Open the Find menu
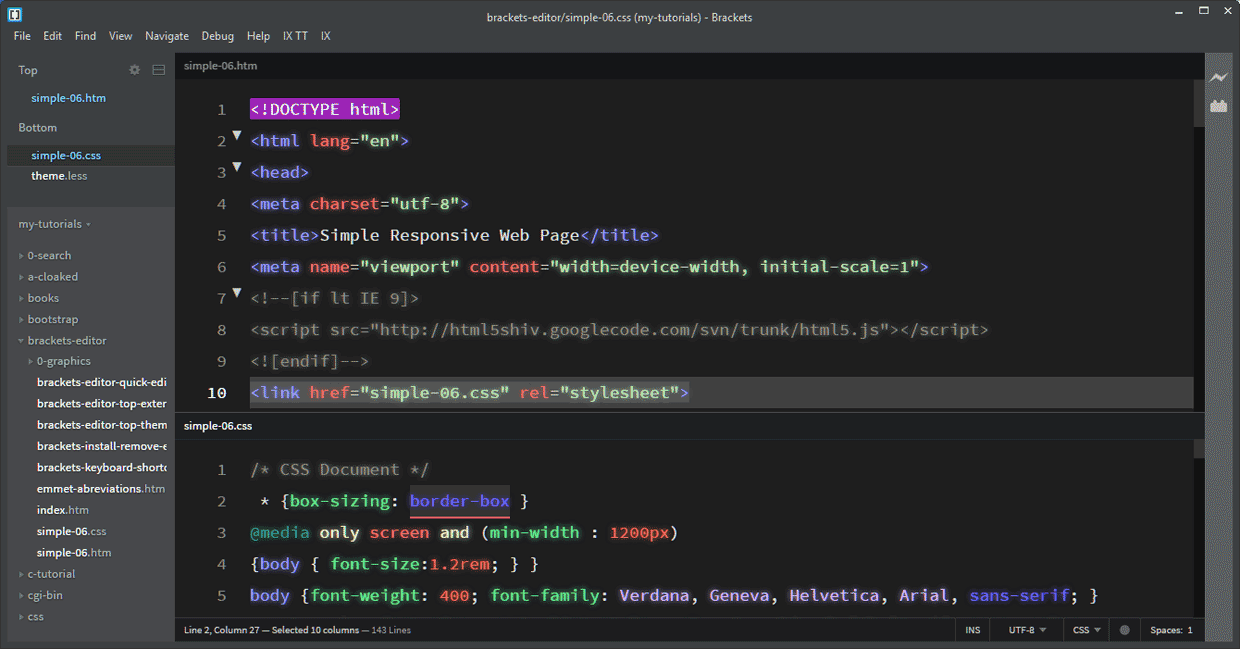The height and width of the screenshot is (649, 1240). tap(86, 36)
